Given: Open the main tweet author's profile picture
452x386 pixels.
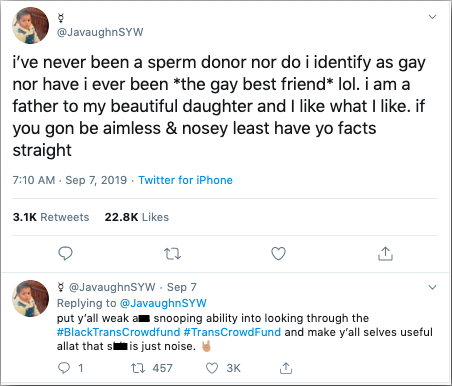Looking at the screenshot, I should point(31,26).
